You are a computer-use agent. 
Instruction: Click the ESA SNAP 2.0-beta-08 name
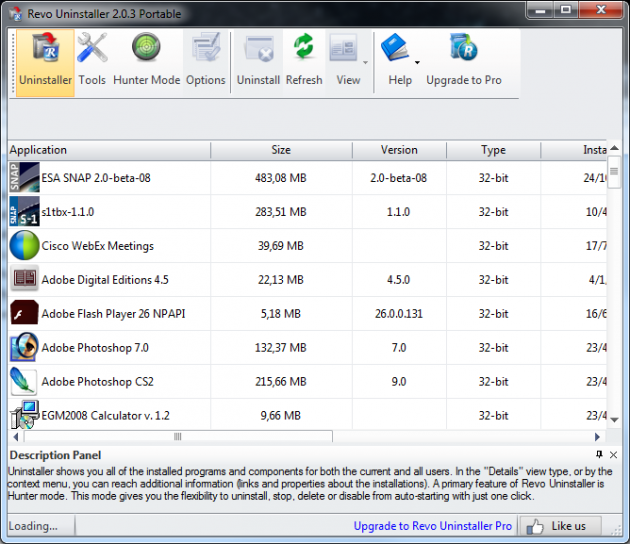pyautogui.click(x=96, y=178)
